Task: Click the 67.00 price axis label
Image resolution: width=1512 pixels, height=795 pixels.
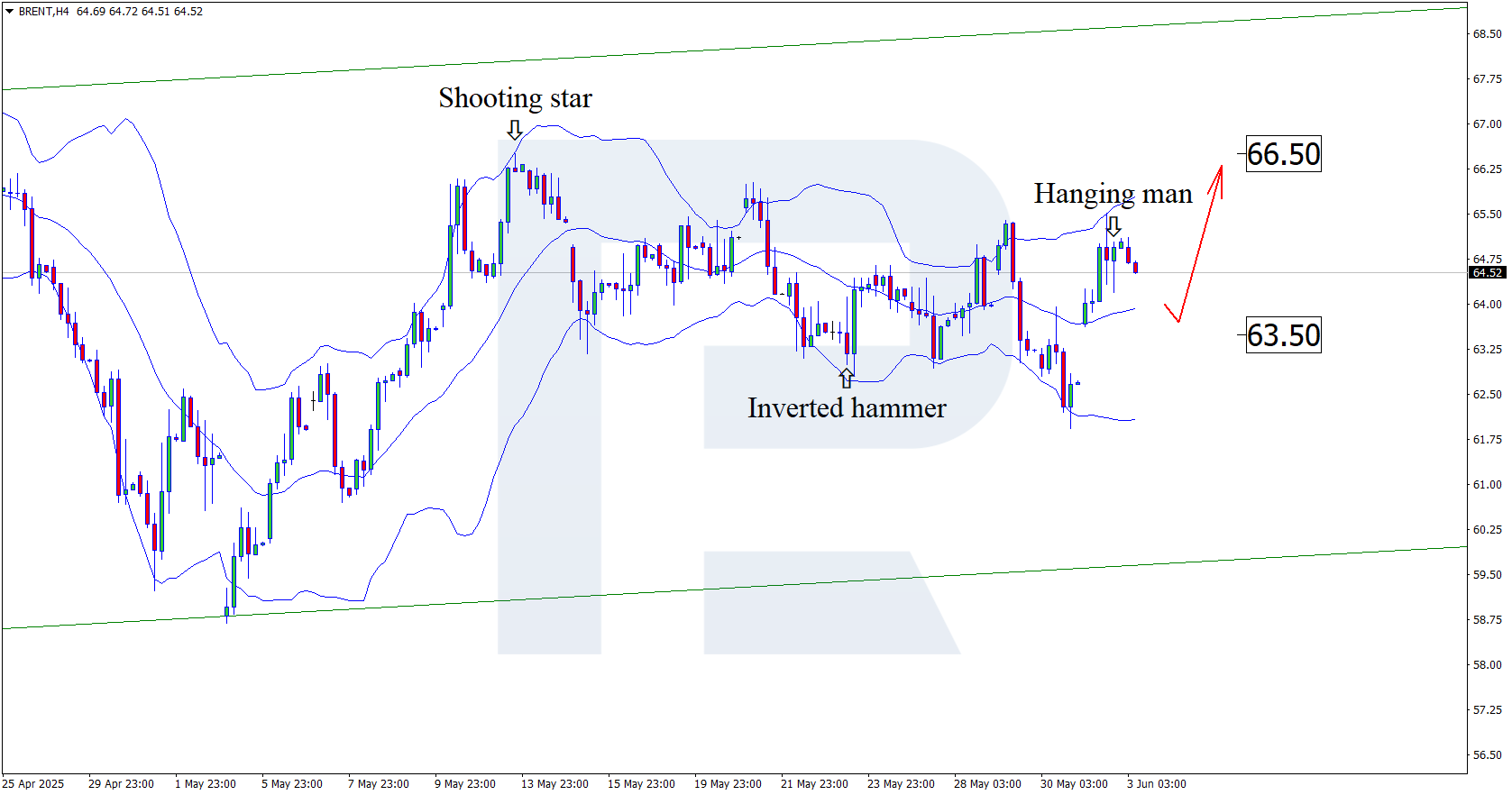Action: pos(1487,124)
